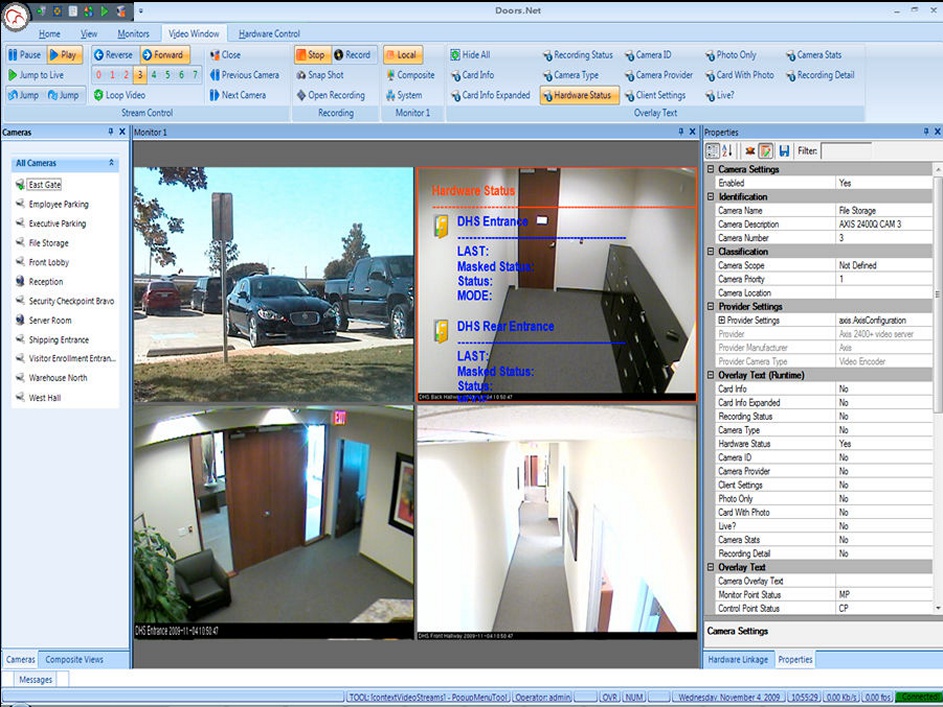The height and width of the screenshot is (707, 943).
Task: Collapse the Classification property section
Action: 710,252
